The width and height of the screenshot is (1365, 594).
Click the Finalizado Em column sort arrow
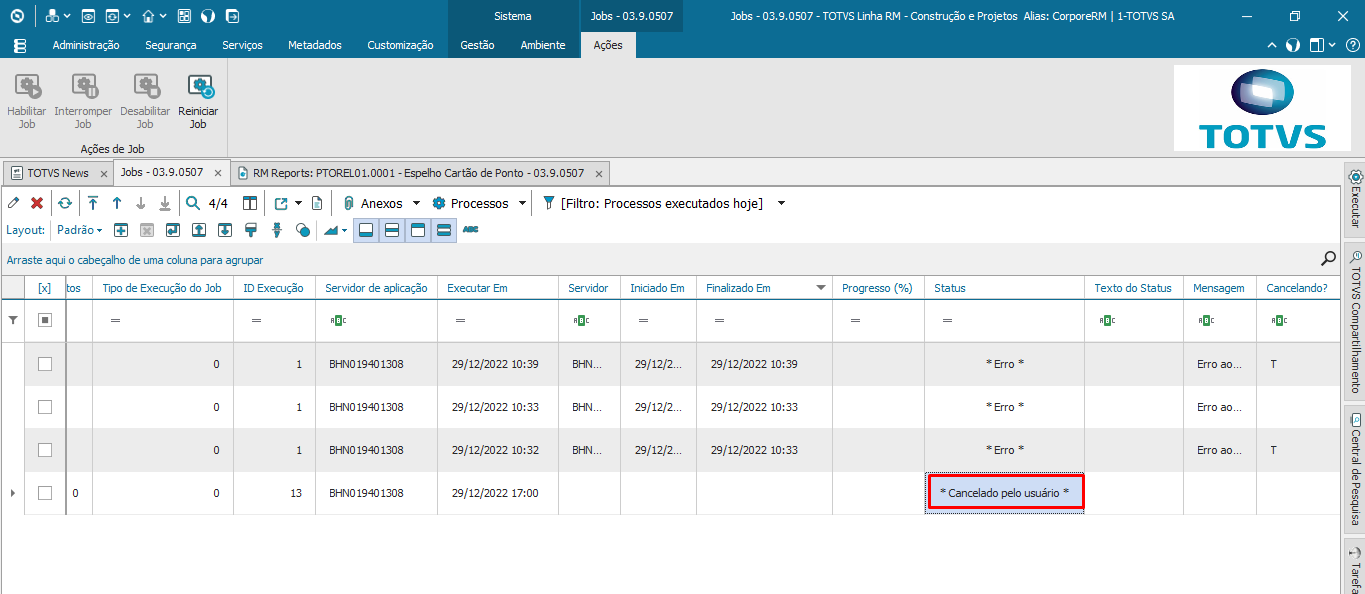(x=821, y=288)
